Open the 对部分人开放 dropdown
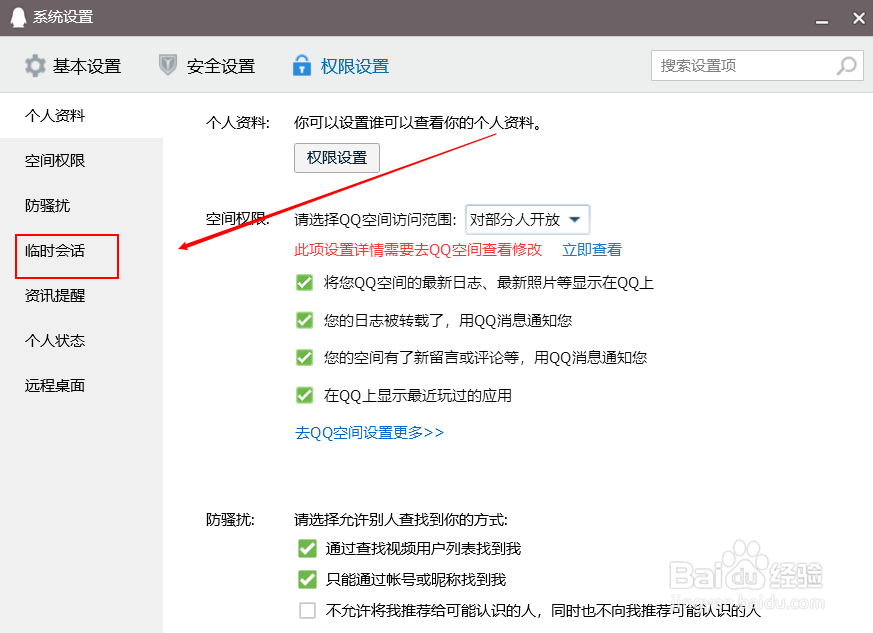873x633 pixels. click(x=527, y=219)
